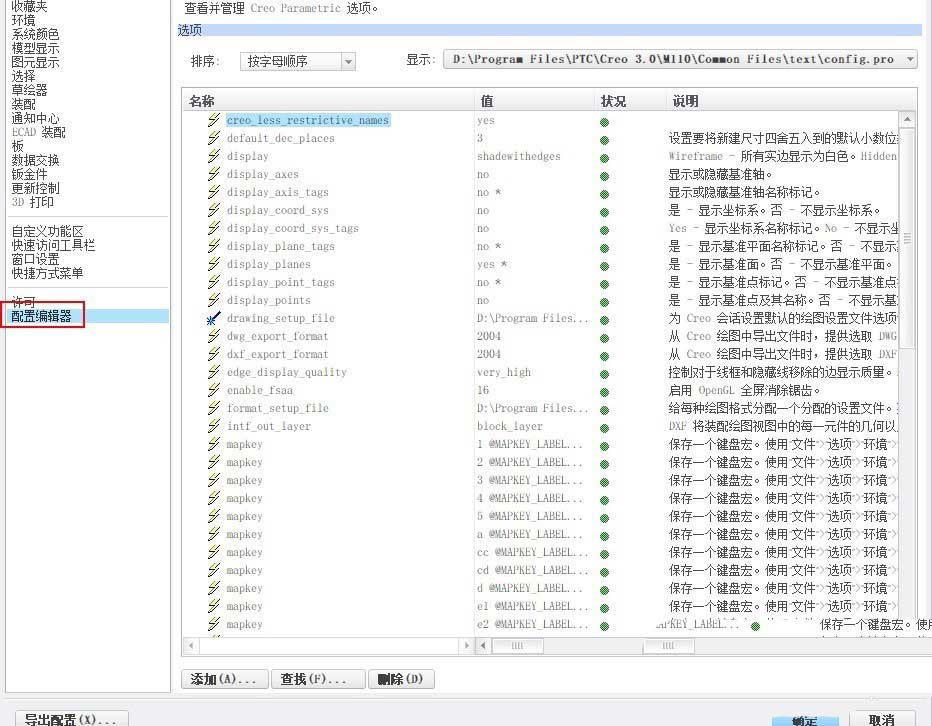Click the pencil icon next to edge_display_quality
The image size is (932, 726).
click(212, 372)
